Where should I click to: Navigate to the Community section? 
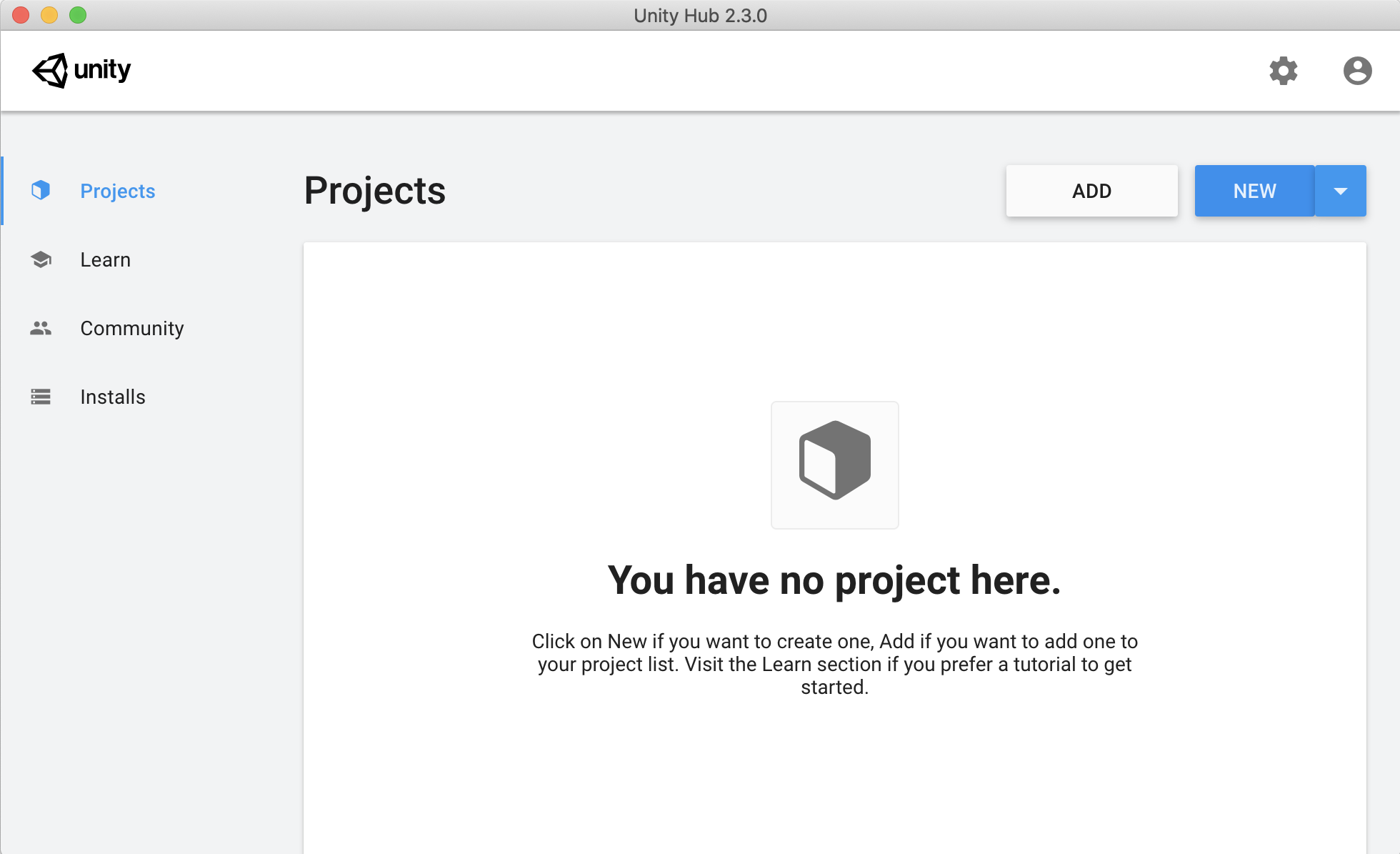(x=133, y=328)
